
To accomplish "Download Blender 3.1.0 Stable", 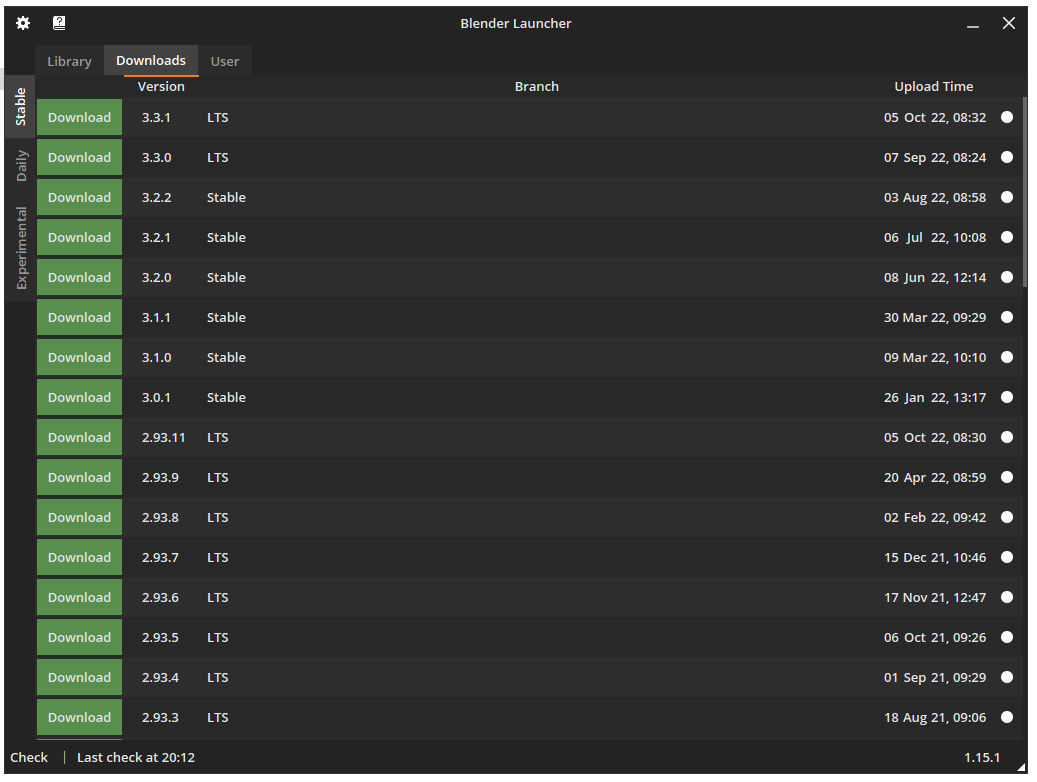I will [79, 358].
